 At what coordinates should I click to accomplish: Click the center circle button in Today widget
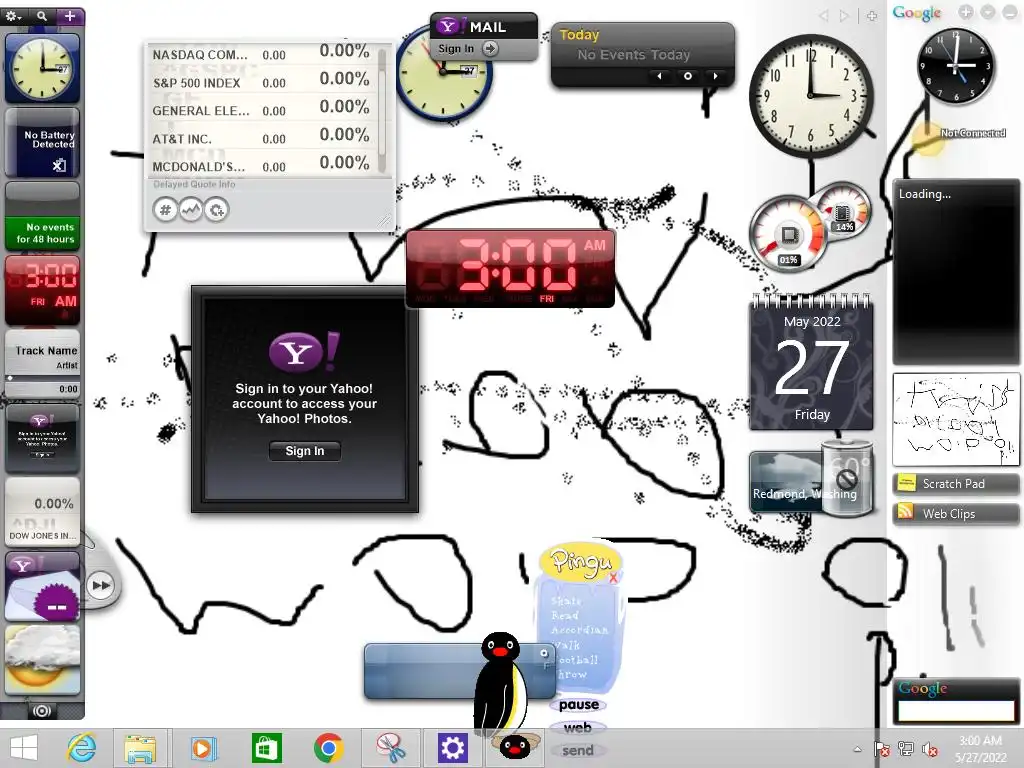point(687,76)
